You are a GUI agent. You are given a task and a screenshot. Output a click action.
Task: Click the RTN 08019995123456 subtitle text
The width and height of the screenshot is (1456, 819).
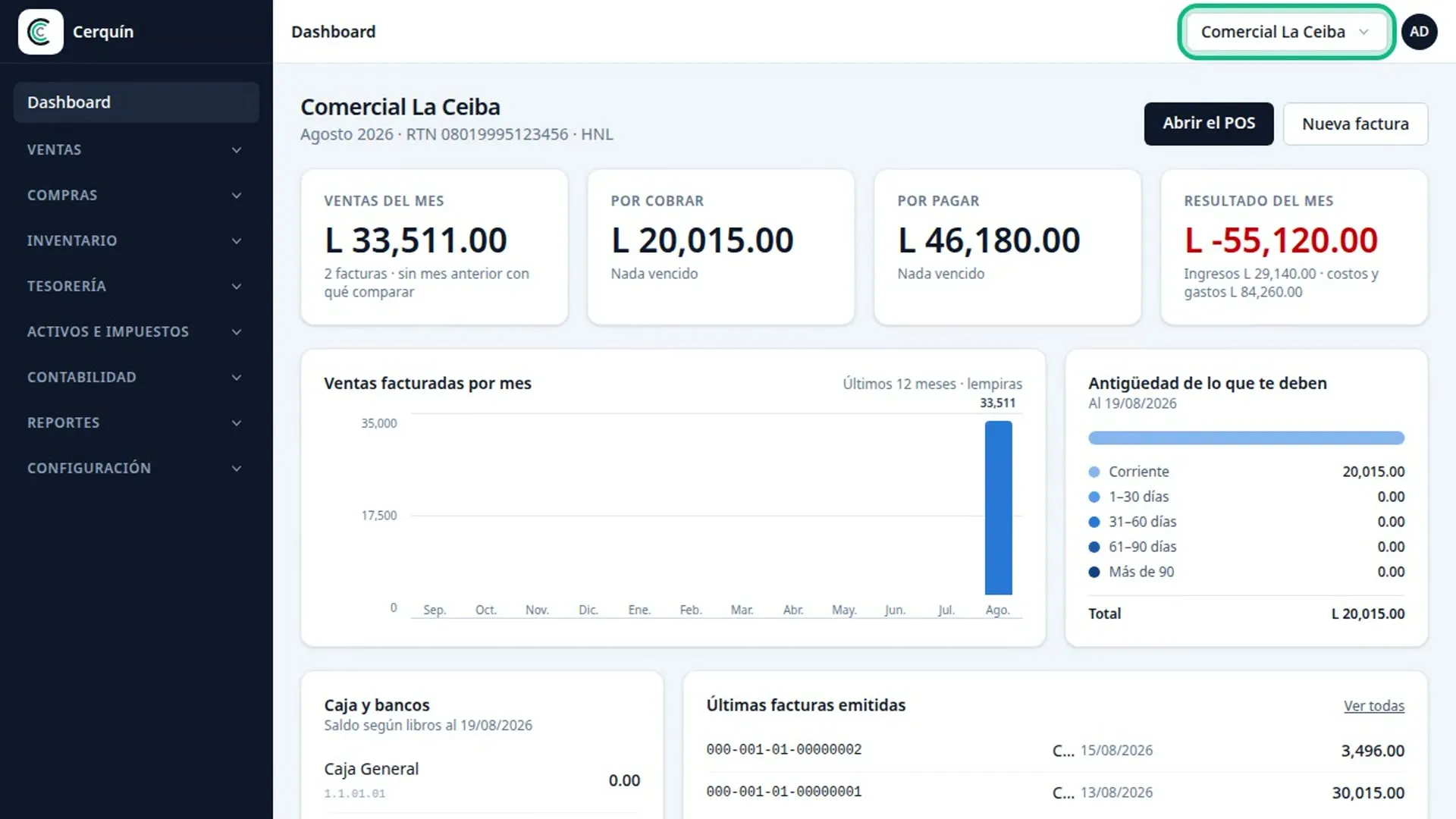coord(487,134)
